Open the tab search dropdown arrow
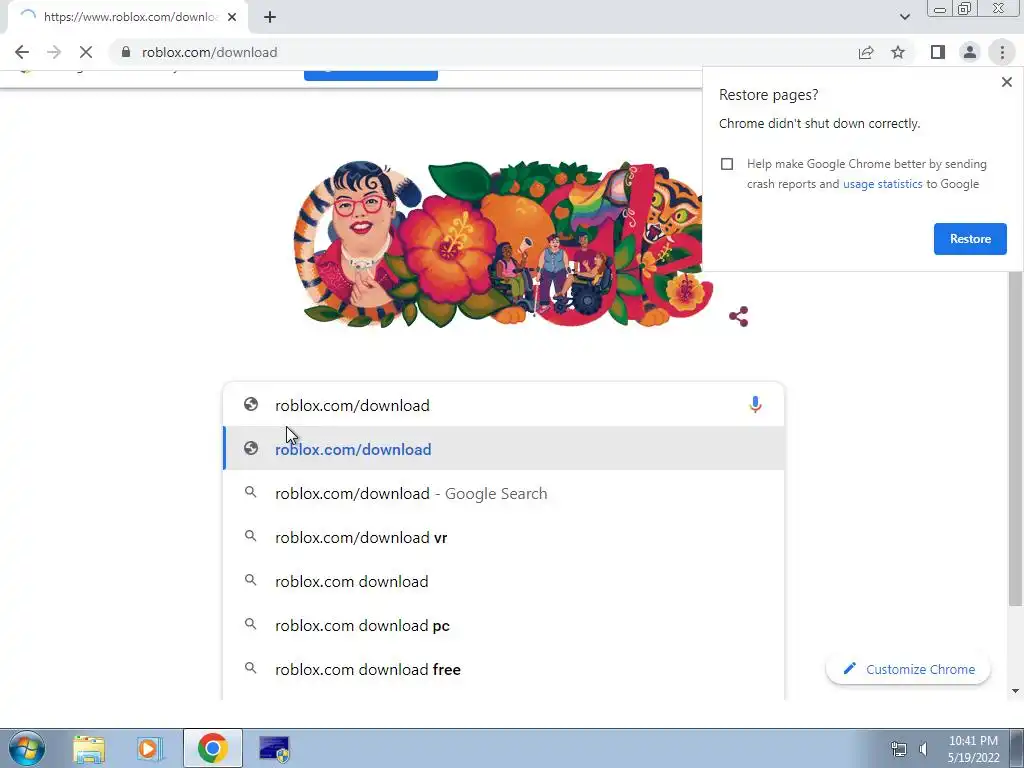1024x768 pixels. point(904,17)
